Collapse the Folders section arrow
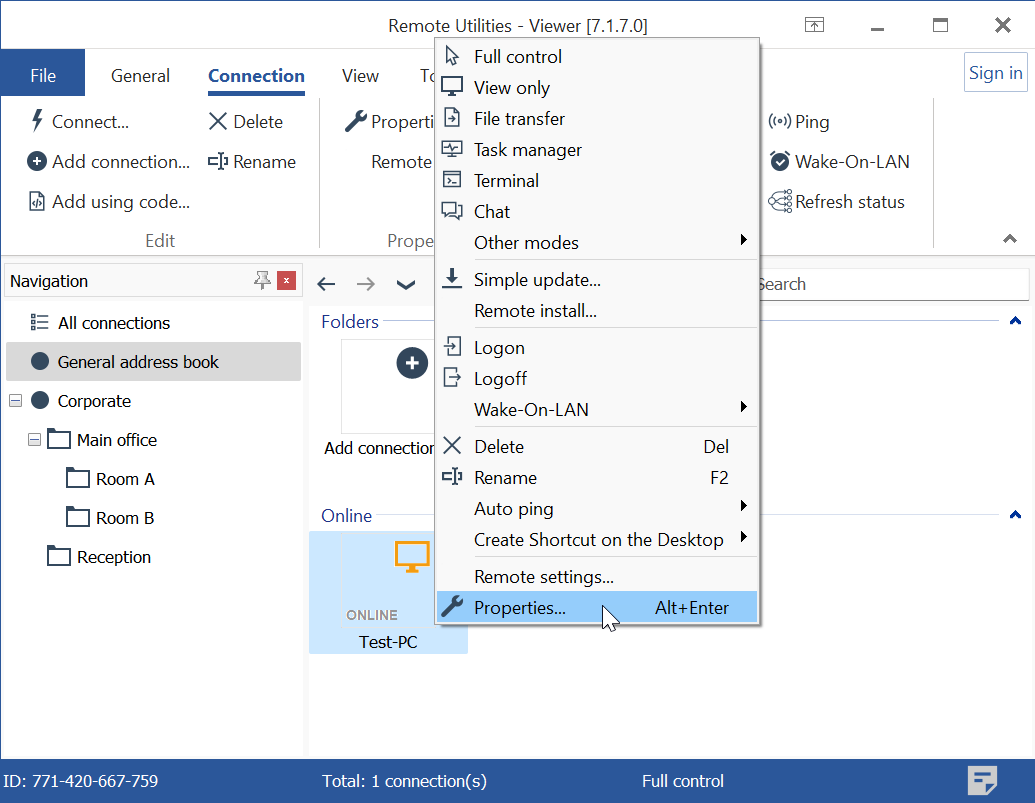This screenshot has height=803, width=1035. [1015, 322]
